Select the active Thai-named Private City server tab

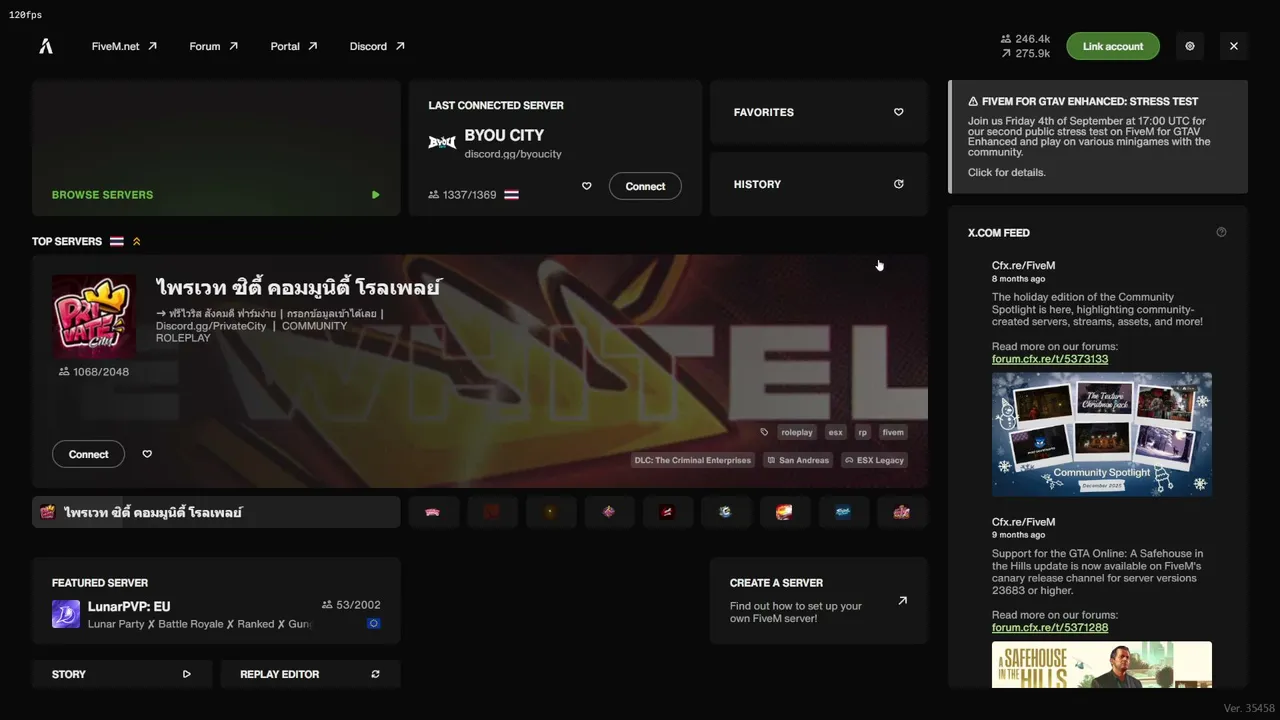point(216,512)
